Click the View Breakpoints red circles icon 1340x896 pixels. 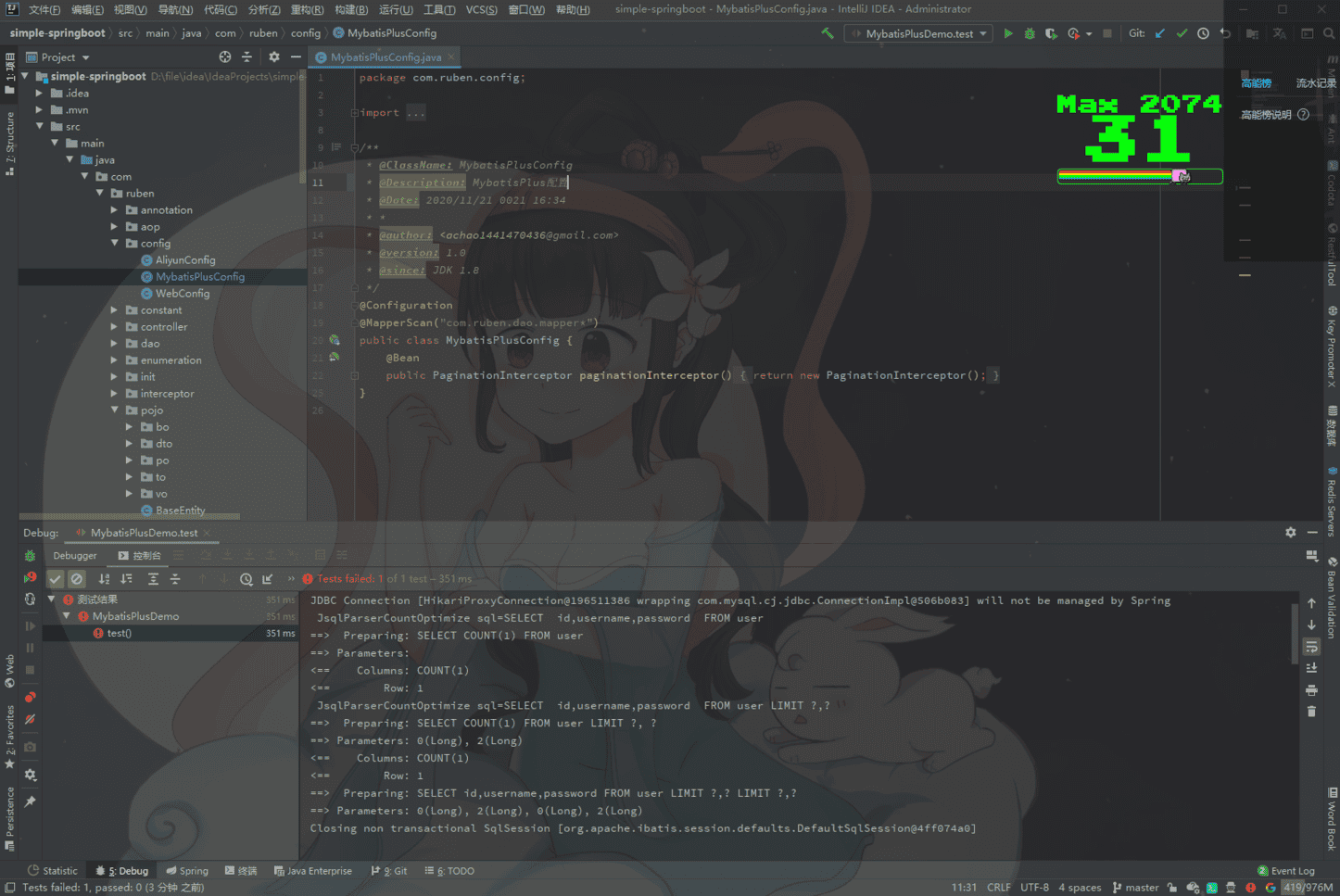point(30,697)
